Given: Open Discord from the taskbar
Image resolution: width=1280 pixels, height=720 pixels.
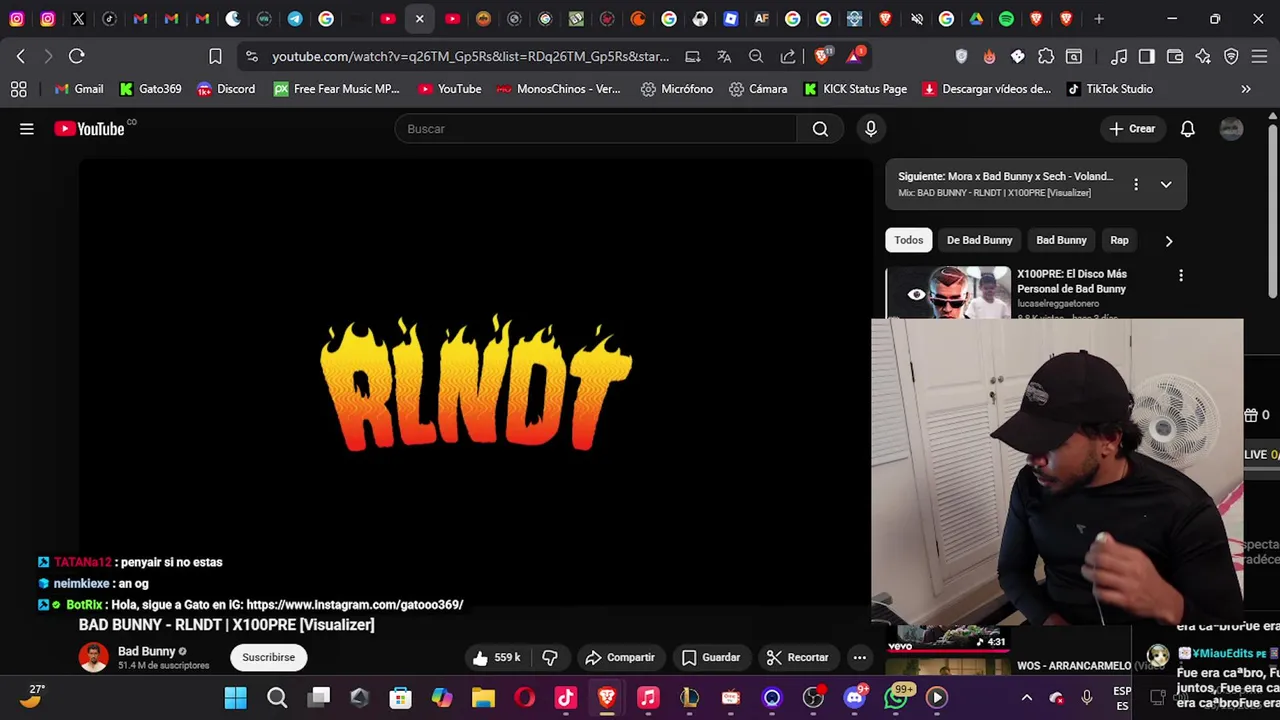Looking at the screenshot, I should pos(855,698).
